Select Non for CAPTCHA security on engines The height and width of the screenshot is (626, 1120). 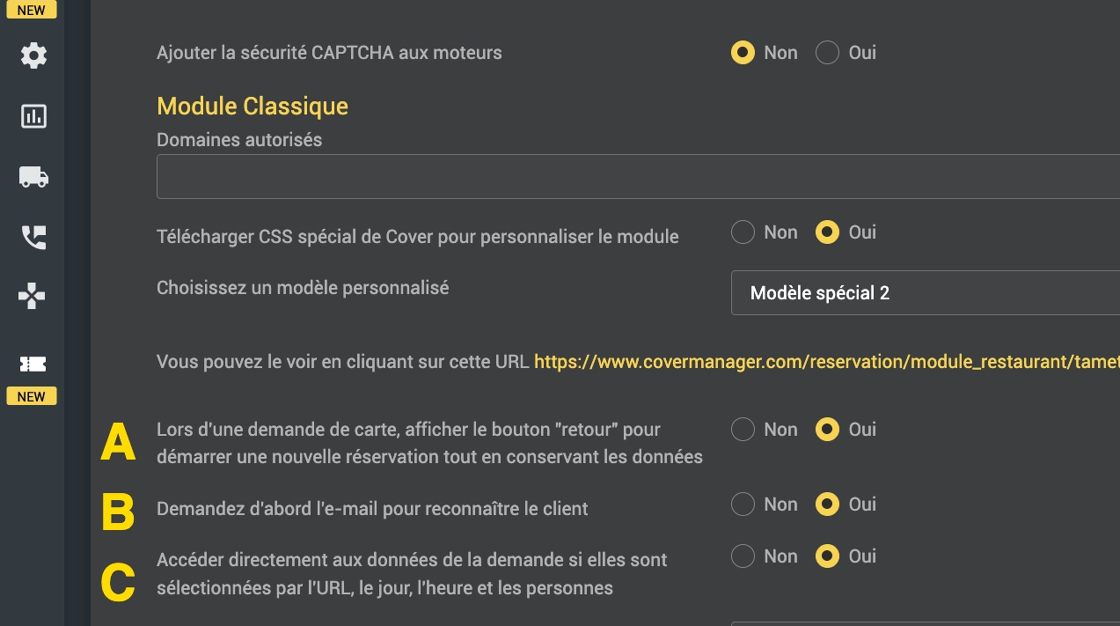(x=743, y=52)
